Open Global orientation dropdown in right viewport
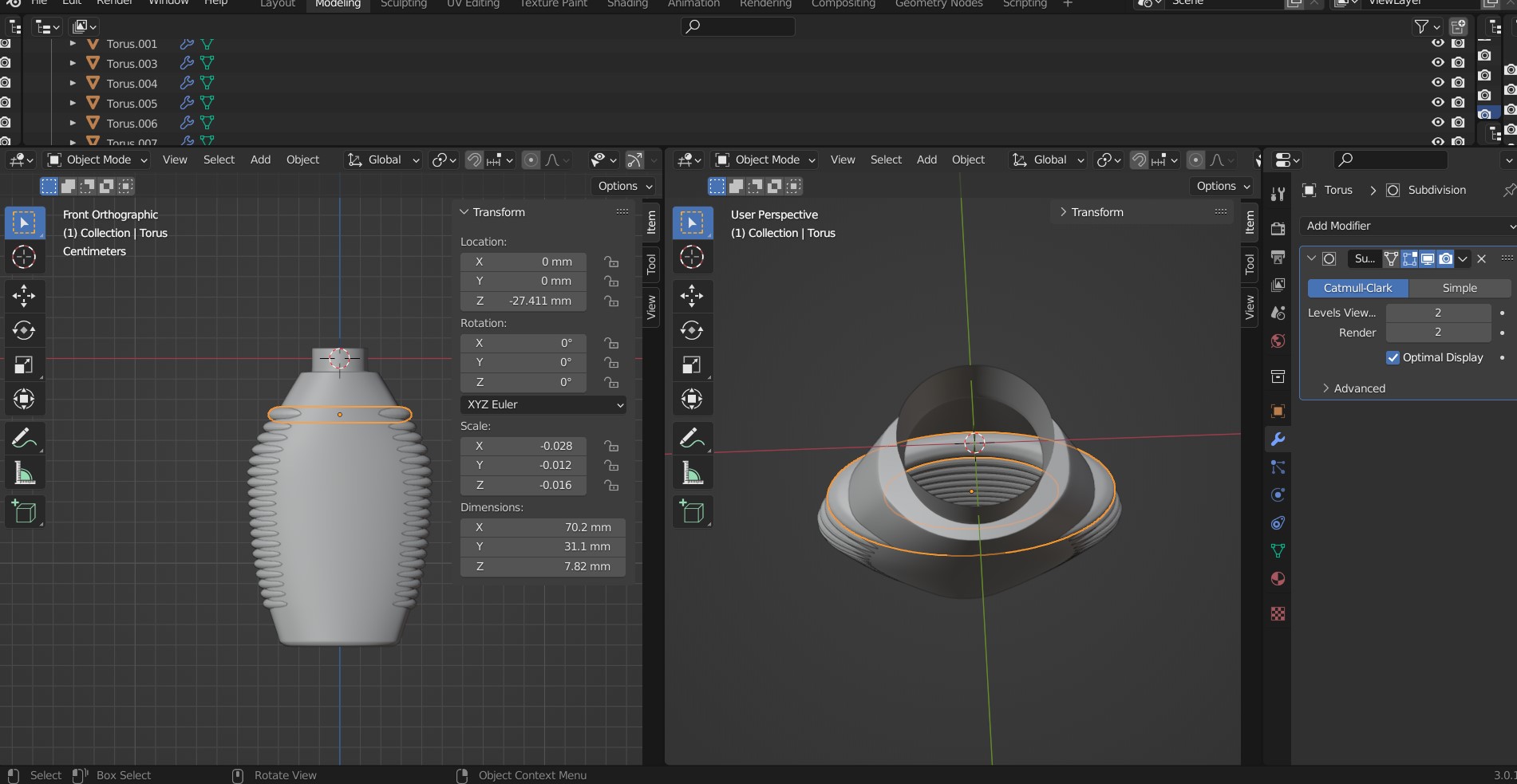Image resolution: width=1517 pixels, height=784 pixels. click(1048, 160)
